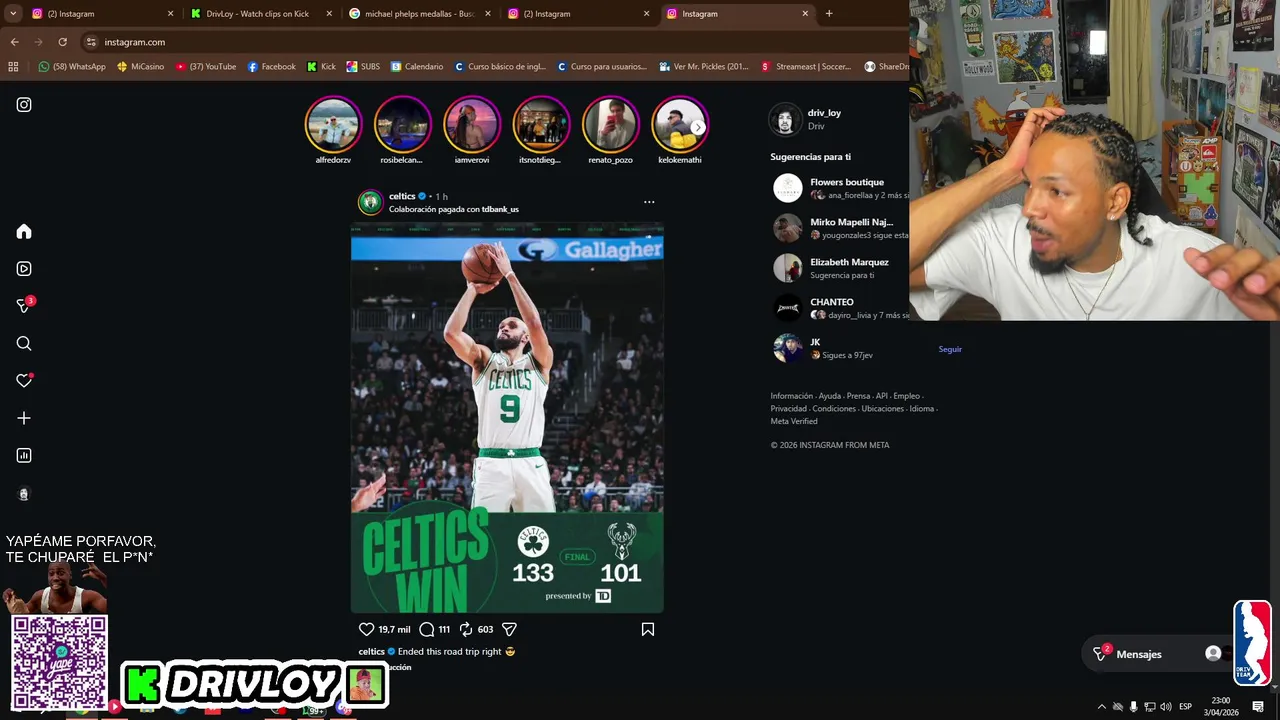The width and height of the screenshot is (1280, 720).
Task: Open the Facebook bookmark
Action: point(271,67)
